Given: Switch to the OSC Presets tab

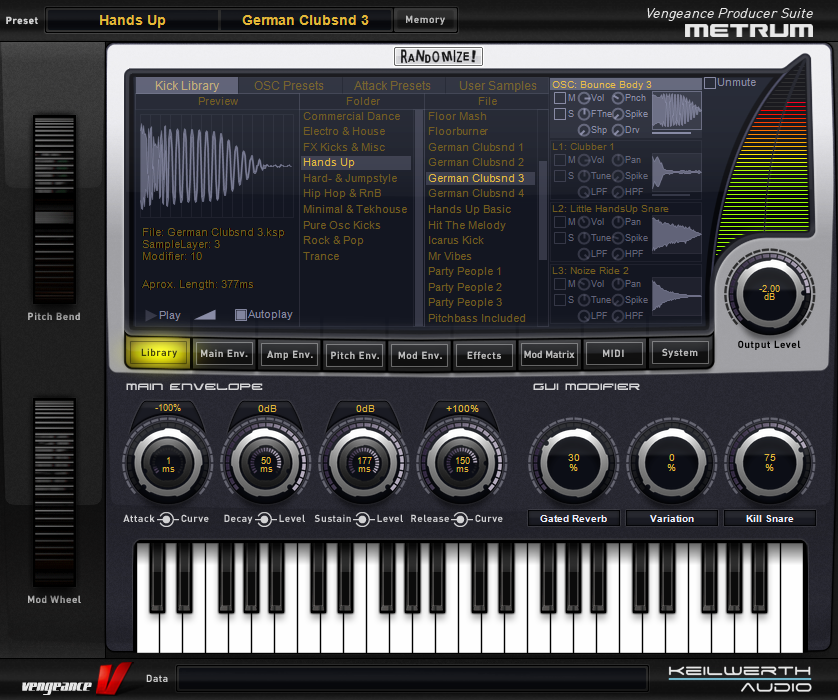Looking at the screenshot, I should pyautogui.click(x=289, y=86).
